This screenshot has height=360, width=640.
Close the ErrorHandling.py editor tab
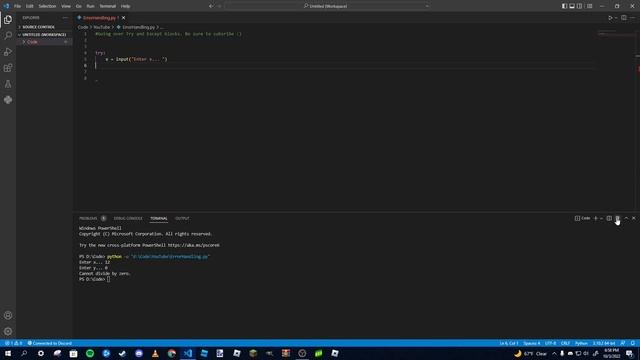[123, 18]
